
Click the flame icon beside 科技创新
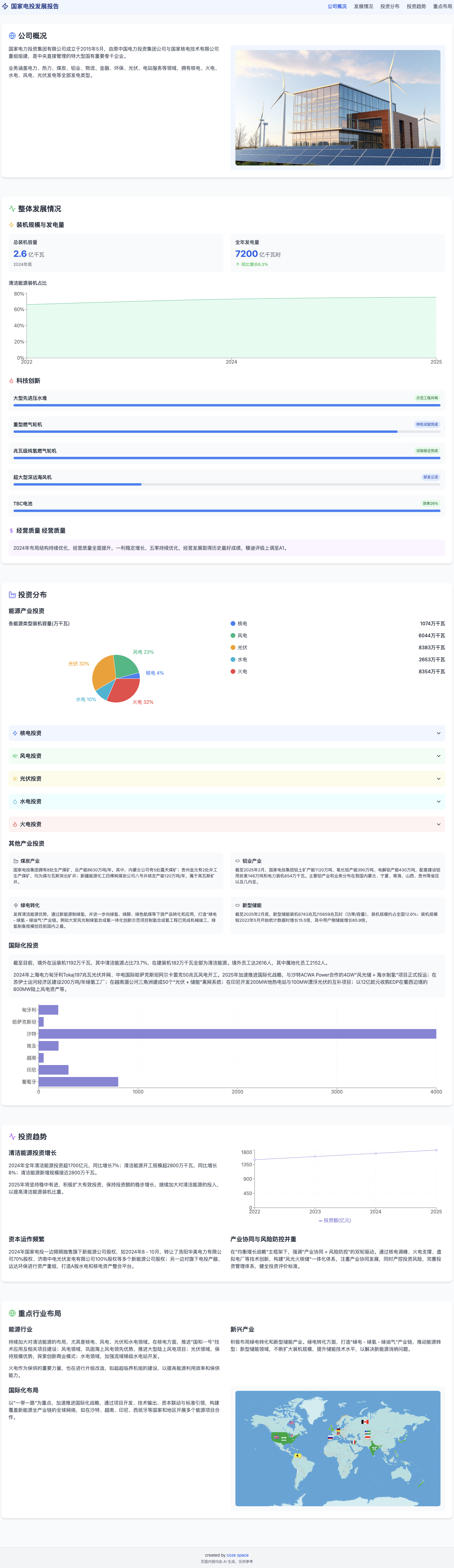coord(11,381)
